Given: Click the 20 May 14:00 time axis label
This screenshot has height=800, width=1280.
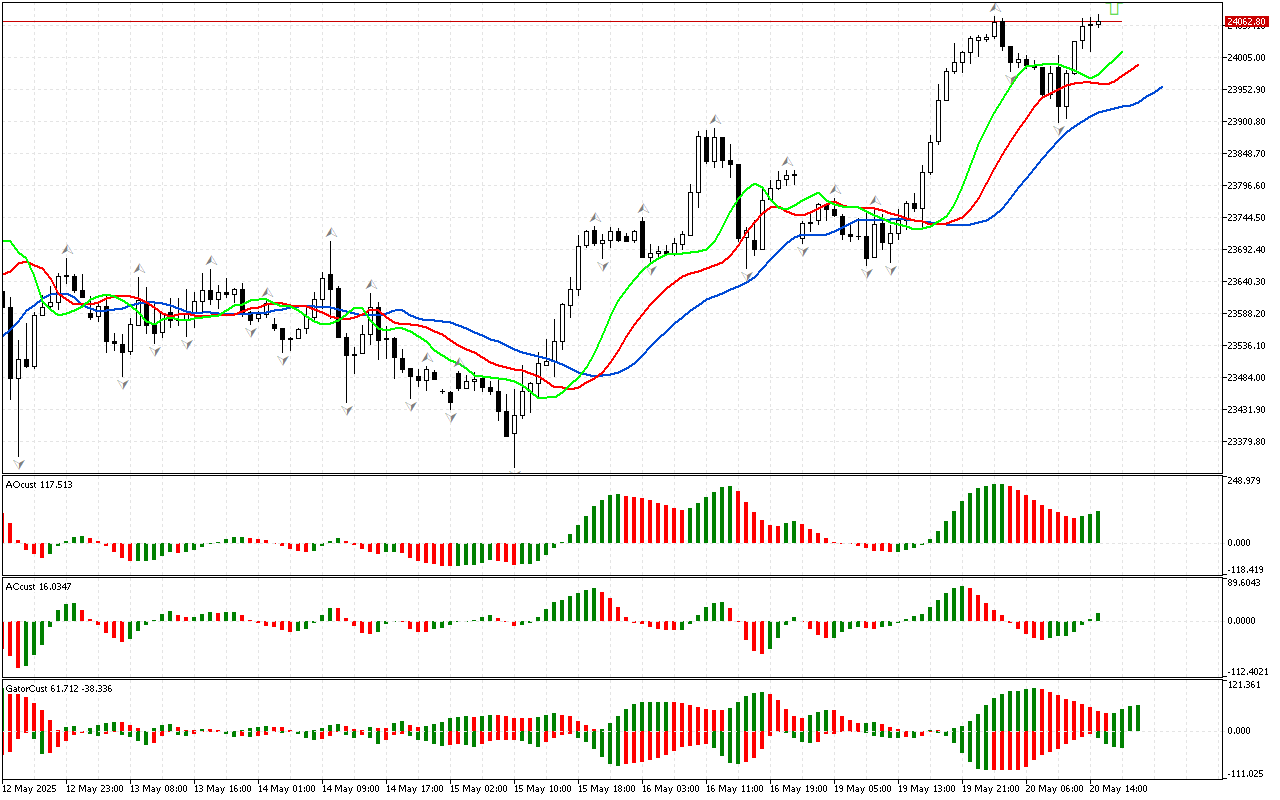Looking at the screenshot, I should (1116, 788).
